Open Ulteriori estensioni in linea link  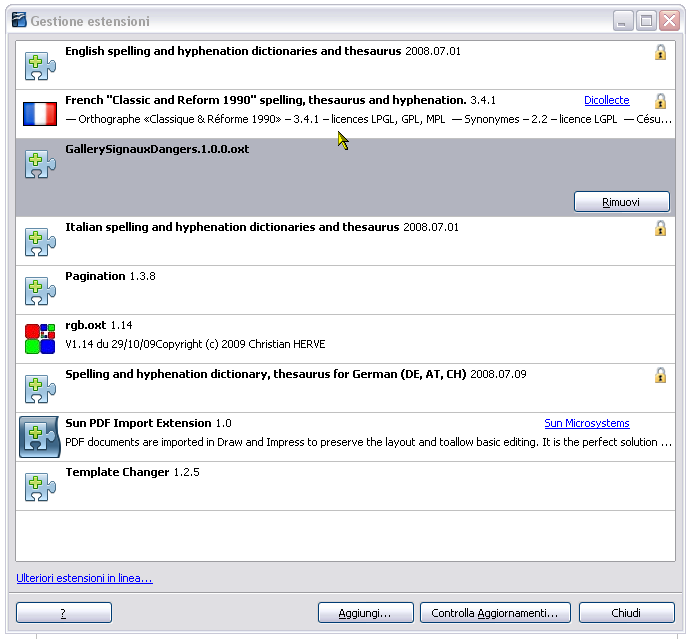[x=84, y=578]
